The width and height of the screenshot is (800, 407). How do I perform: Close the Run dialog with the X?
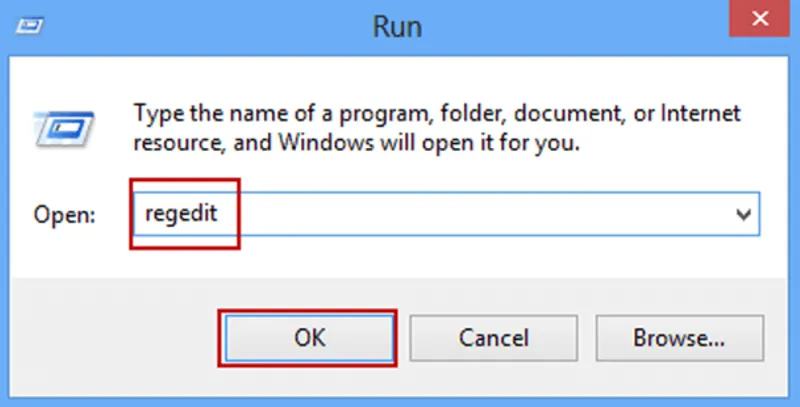point(759,18)
